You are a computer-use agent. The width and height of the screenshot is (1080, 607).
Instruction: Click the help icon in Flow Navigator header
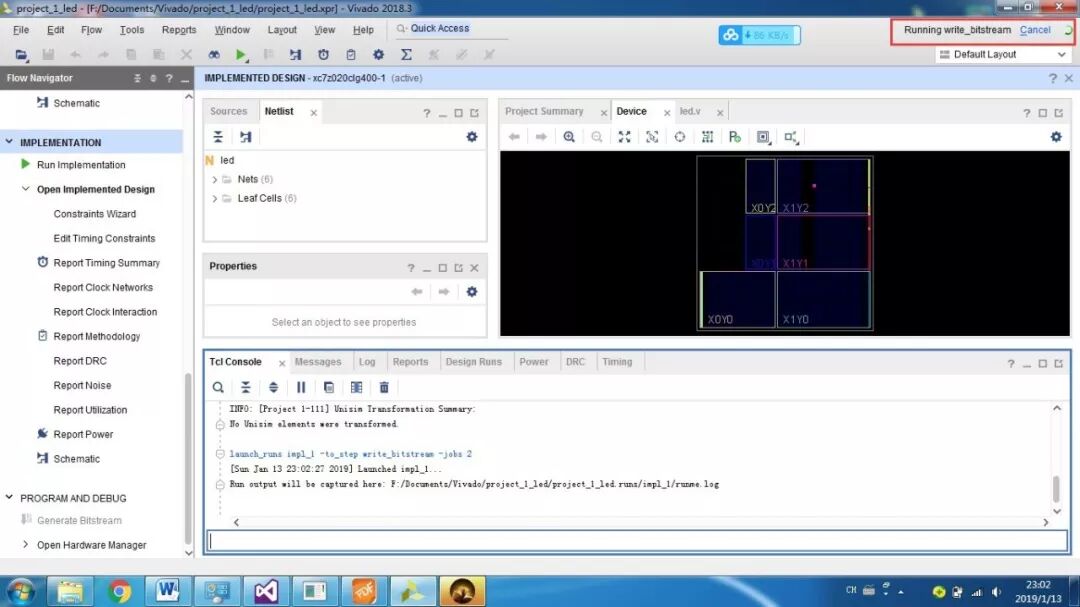pos(169,78)
